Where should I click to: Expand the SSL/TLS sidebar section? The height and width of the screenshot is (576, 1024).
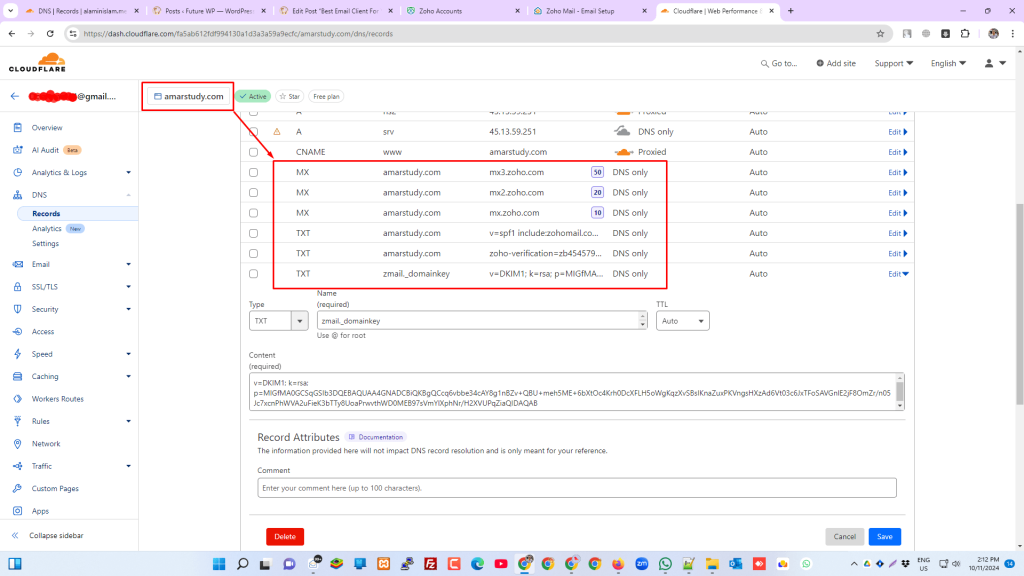(x=129, y=287)
